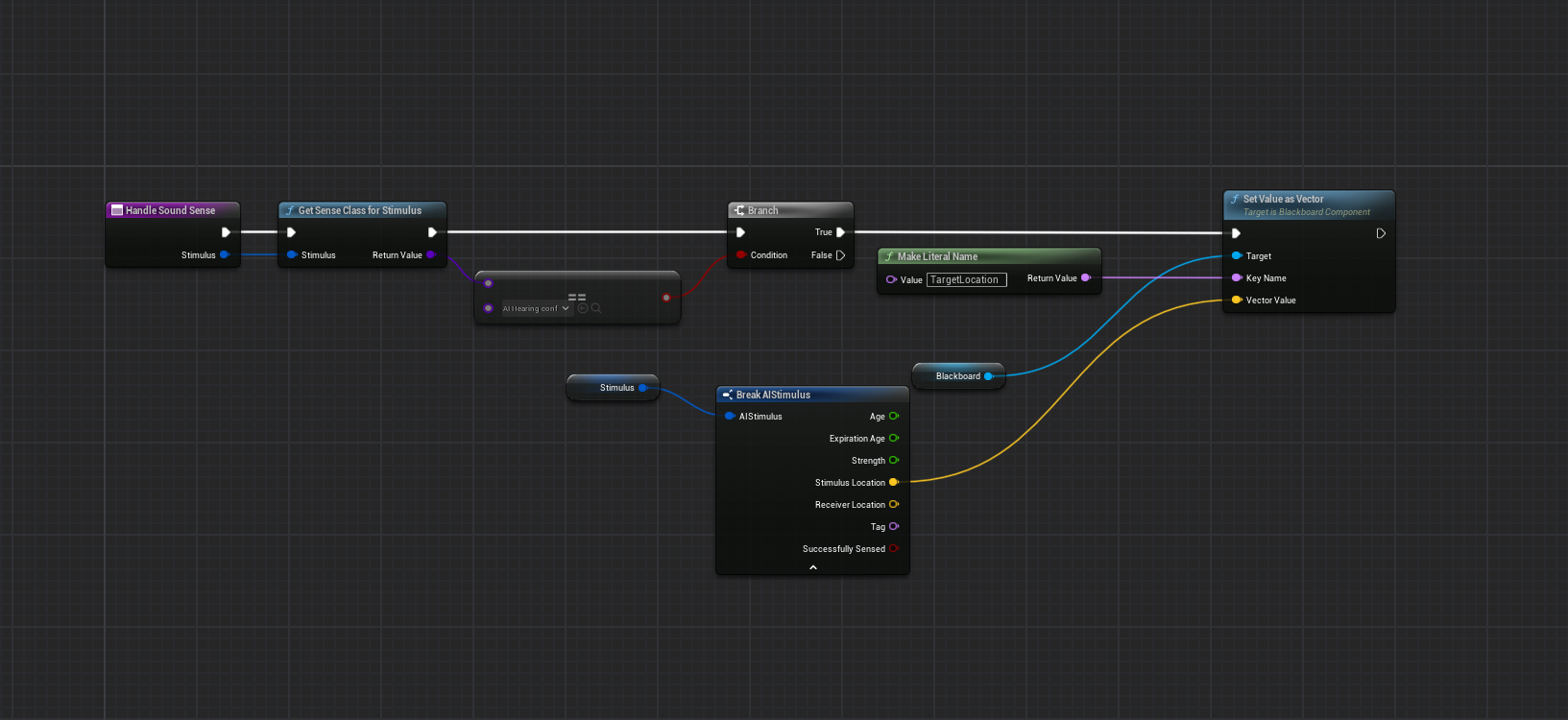Screen dimensions: 1568x720
Task: Click the True execution pin on Branch
Action: coord(840,232)
